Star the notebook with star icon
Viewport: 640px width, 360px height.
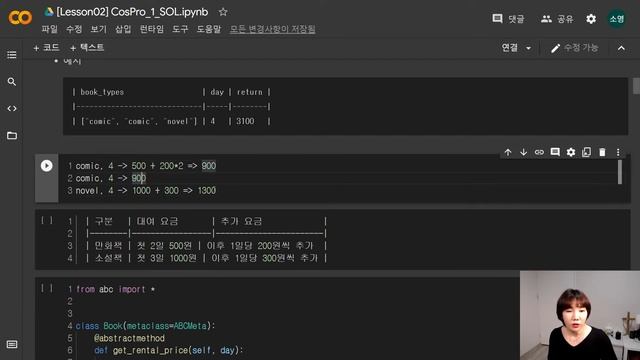(x=223, y=12)
